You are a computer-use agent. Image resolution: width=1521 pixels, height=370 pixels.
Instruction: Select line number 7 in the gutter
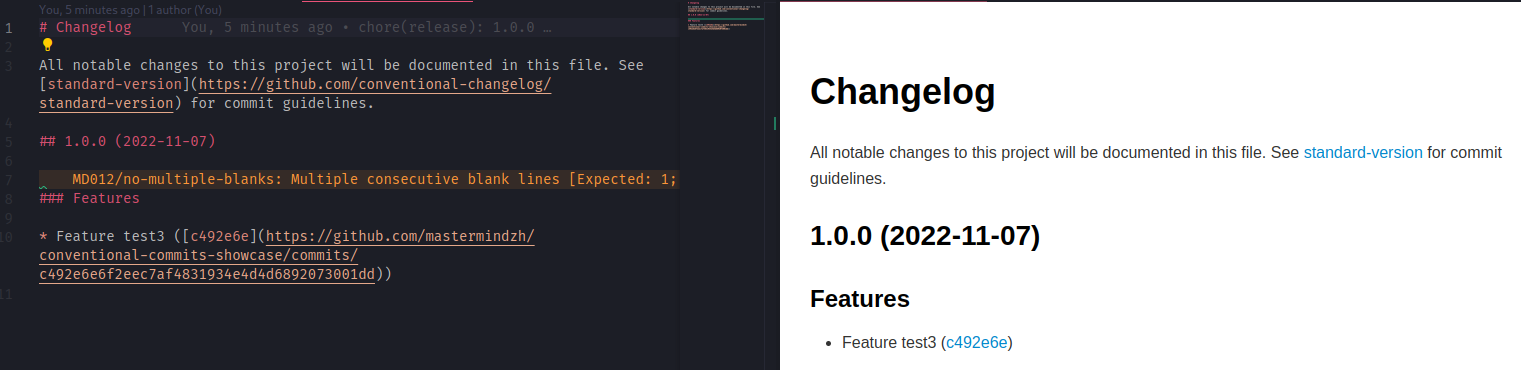(x=10, y=179)
